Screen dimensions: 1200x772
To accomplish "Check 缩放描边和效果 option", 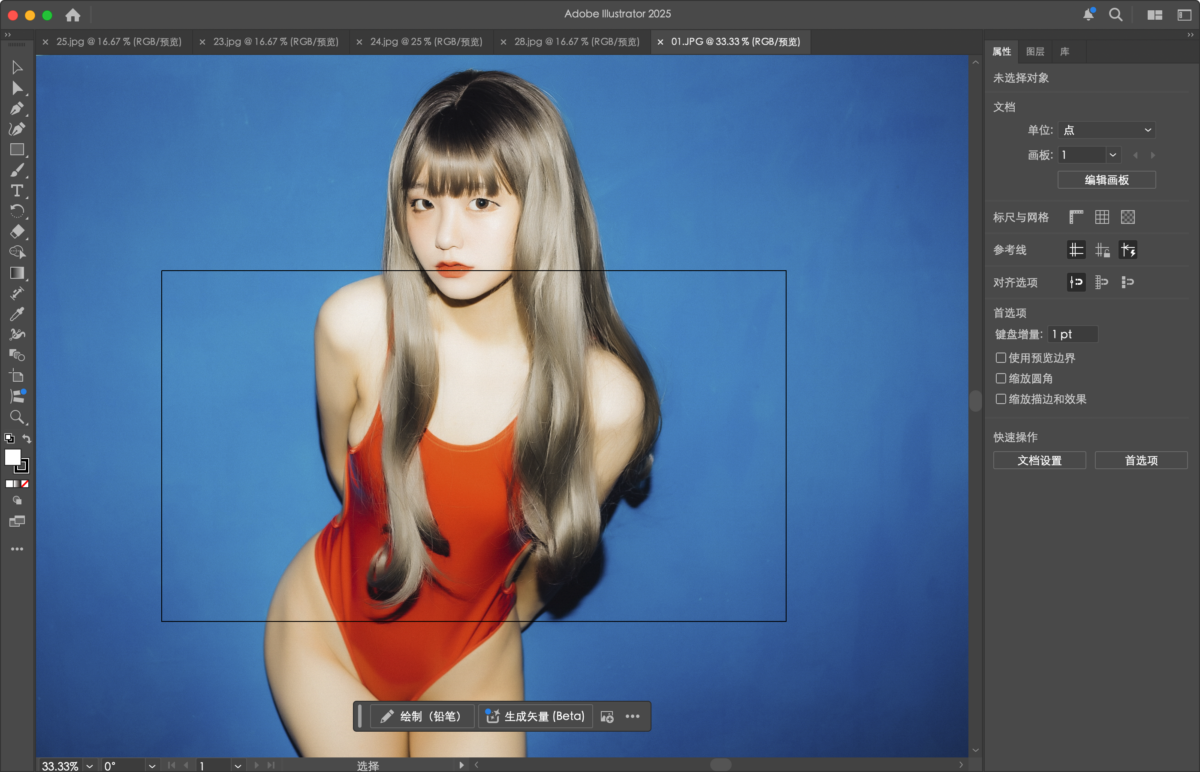I will click(1001, 399).
